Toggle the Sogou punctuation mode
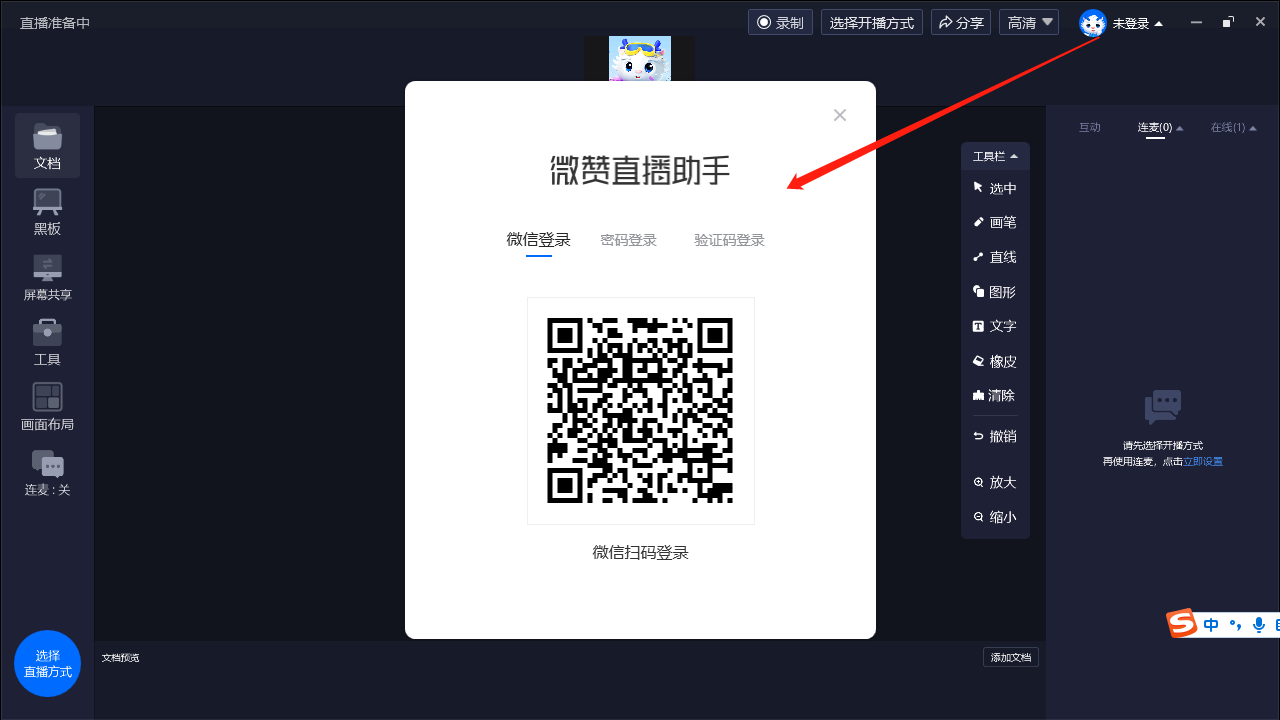The height and width of the screenshot is (720, 1280). tap(1235, 625)
